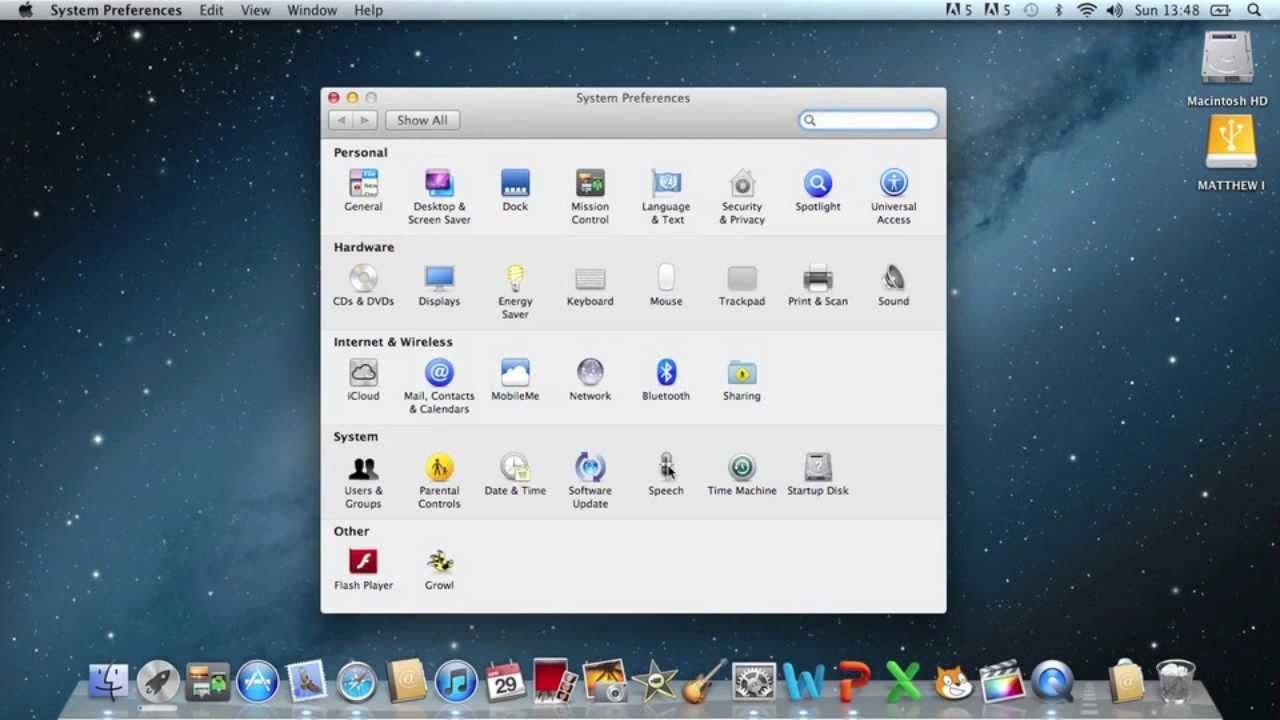Launch GarageBand guitar icon in Dock
Viewport: 1280px width, 720px height.
[704, 682]
